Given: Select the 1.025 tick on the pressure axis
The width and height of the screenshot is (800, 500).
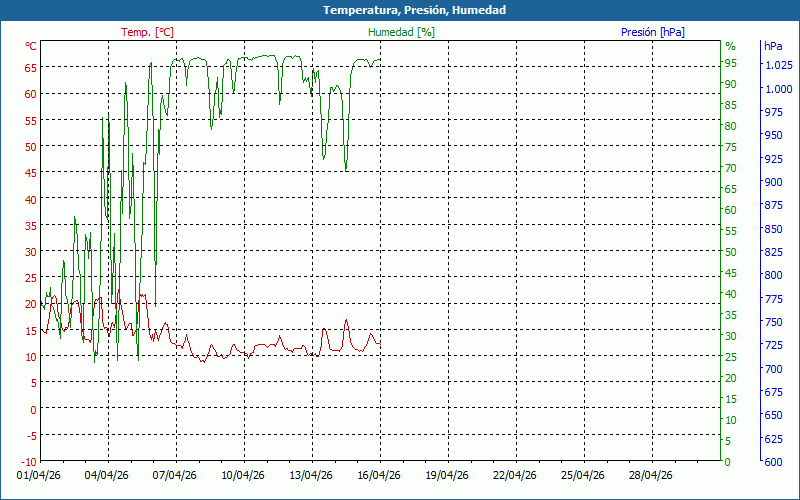Looking at the screenshot, I should pyautogui.click(x=777, y=66).
